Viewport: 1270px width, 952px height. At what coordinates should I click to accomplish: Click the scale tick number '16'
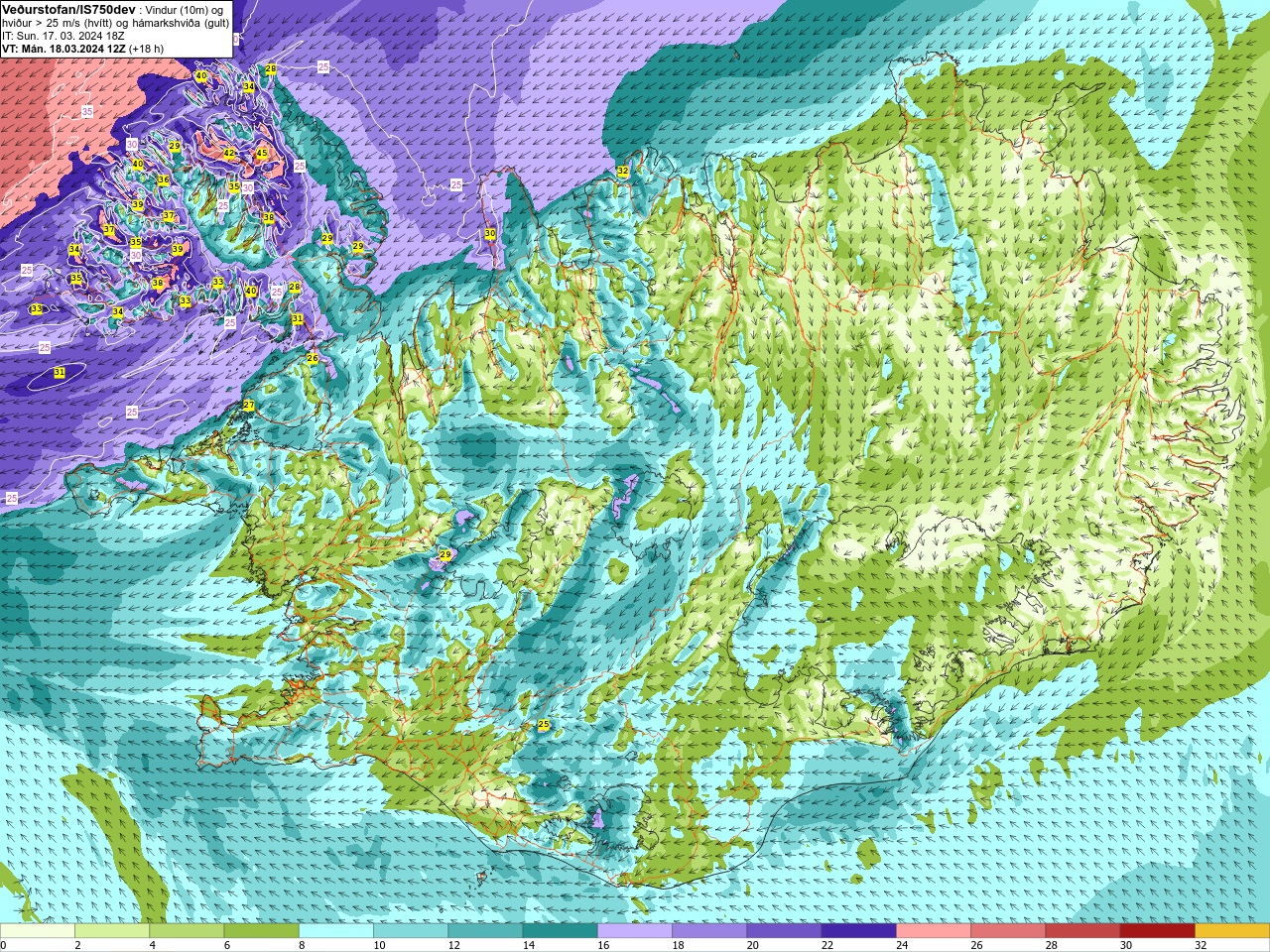point(603,945)
